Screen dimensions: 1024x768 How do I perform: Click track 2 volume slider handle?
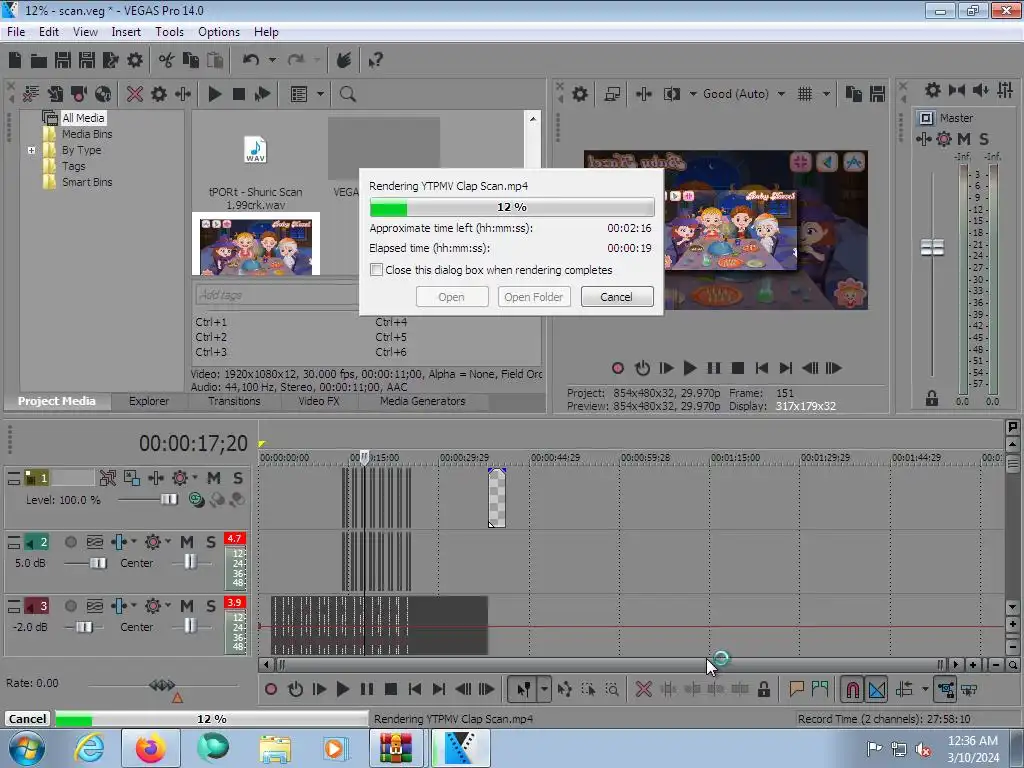(x=98, y=563)
